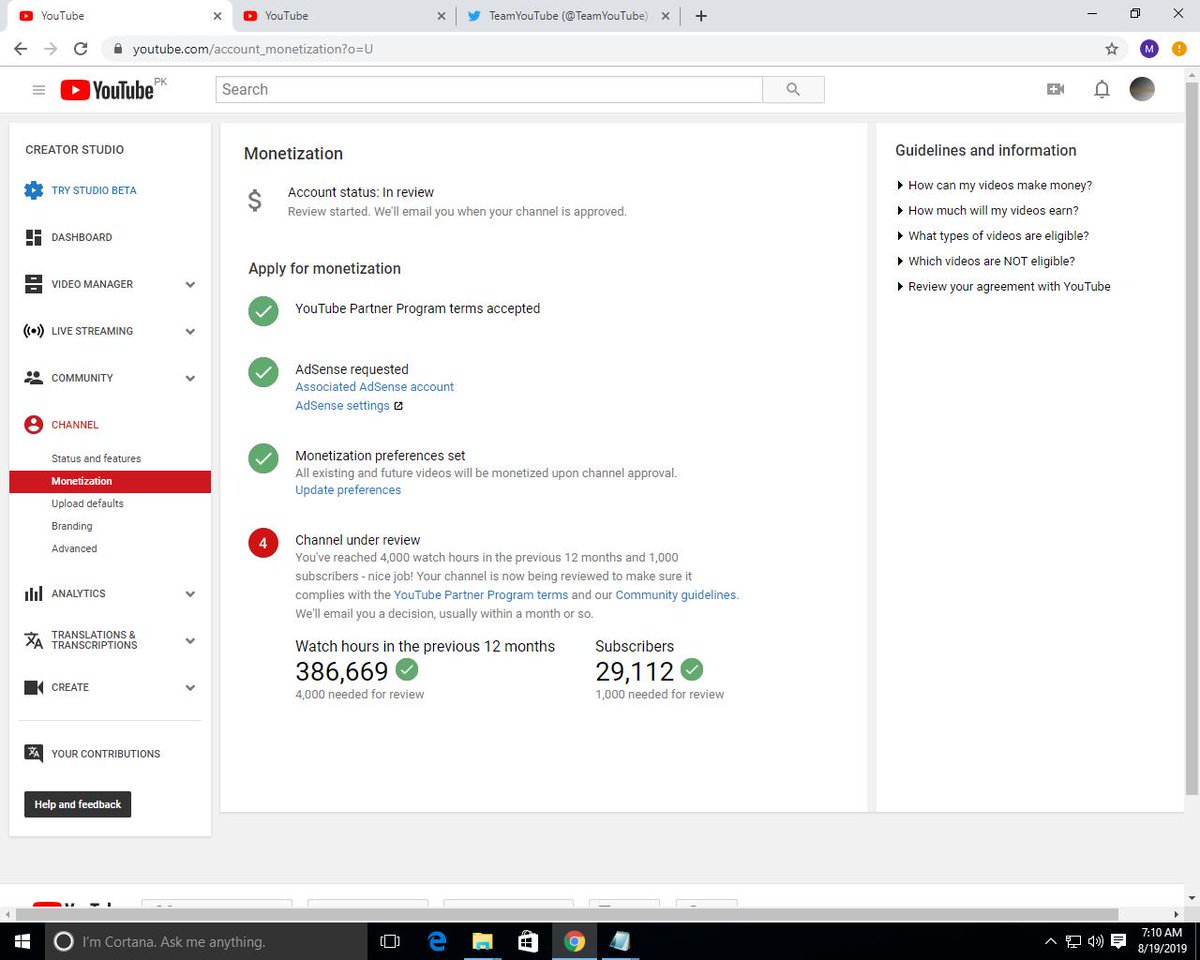
Task: Expand the Video Manager section
Action: [190, 285]
